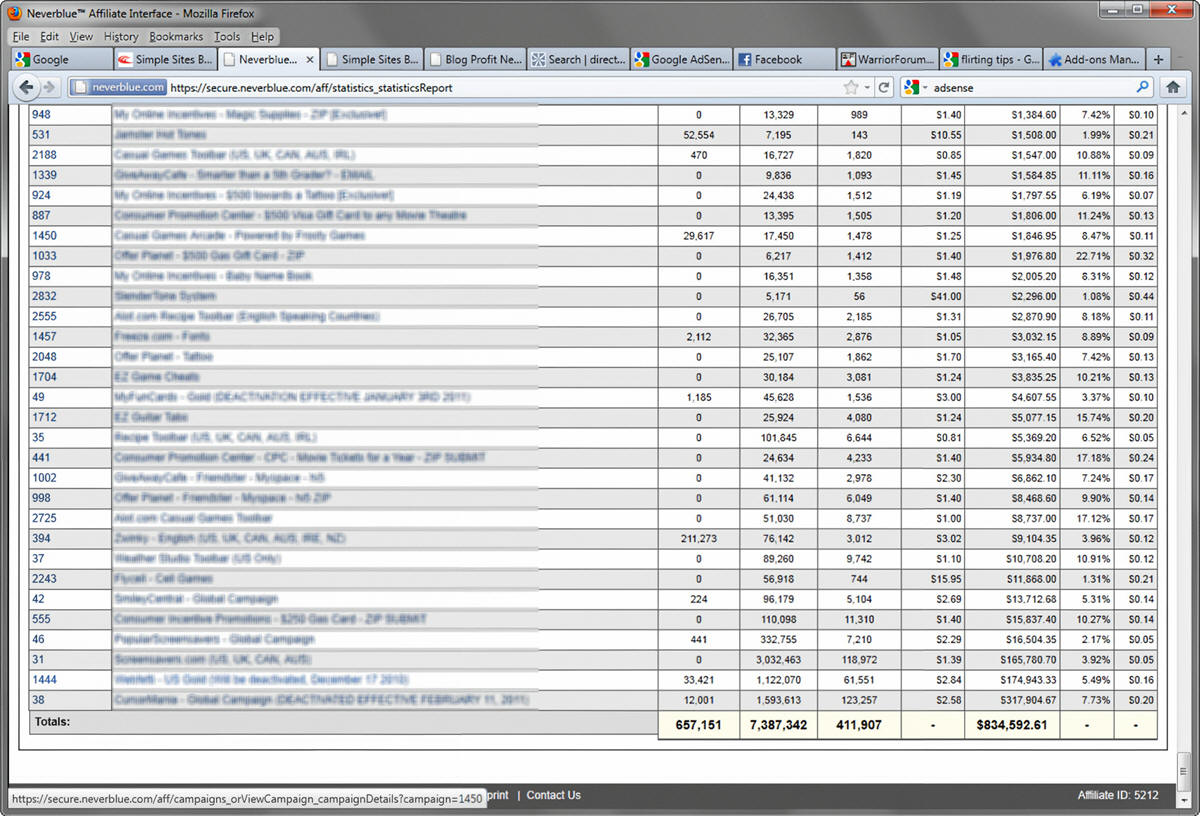Close the Neverblue tab with its X
1200x817 pixels.
[x=310, y=59]
